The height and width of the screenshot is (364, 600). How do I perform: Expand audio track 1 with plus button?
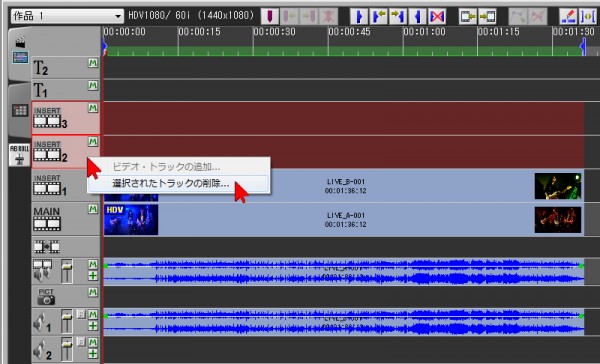click(x=93, y=326)
